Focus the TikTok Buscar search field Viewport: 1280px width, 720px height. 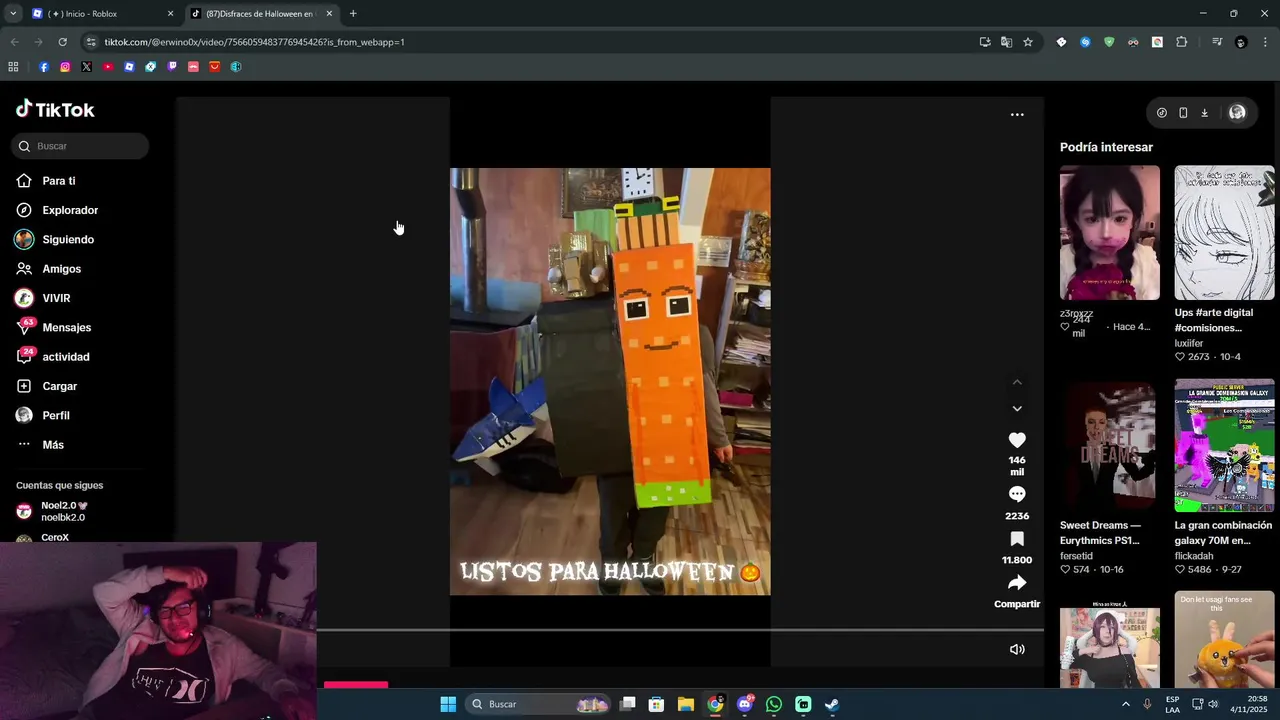[x=80, y=146]
